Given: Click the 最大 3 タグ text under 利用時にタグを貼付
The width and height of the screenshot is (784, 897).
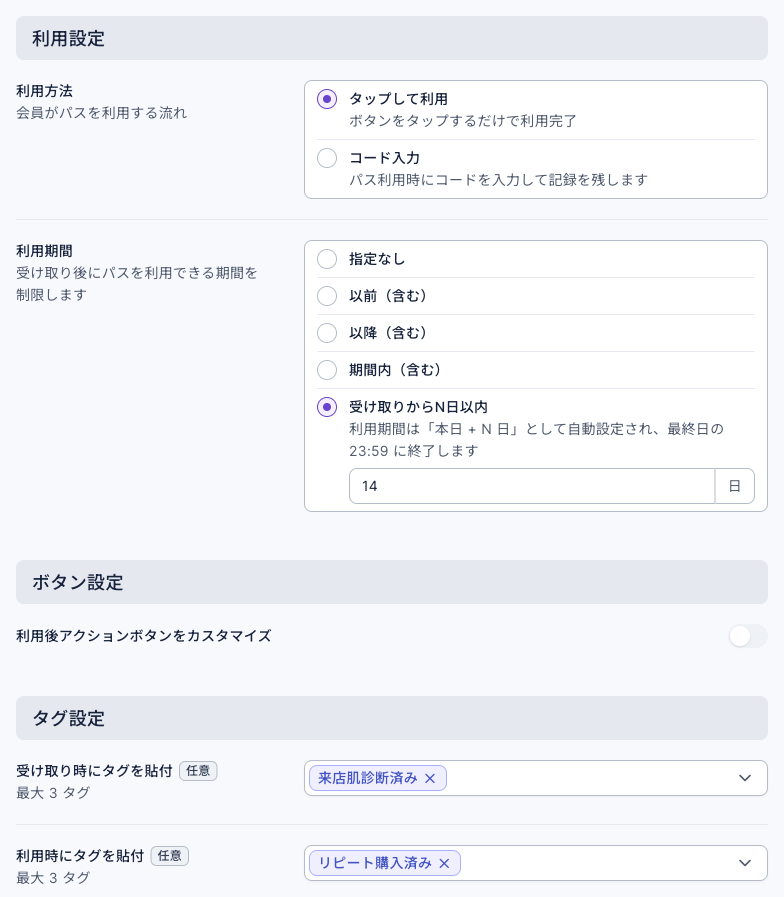Looking at the screenshot, I should [x=53, y=878].
